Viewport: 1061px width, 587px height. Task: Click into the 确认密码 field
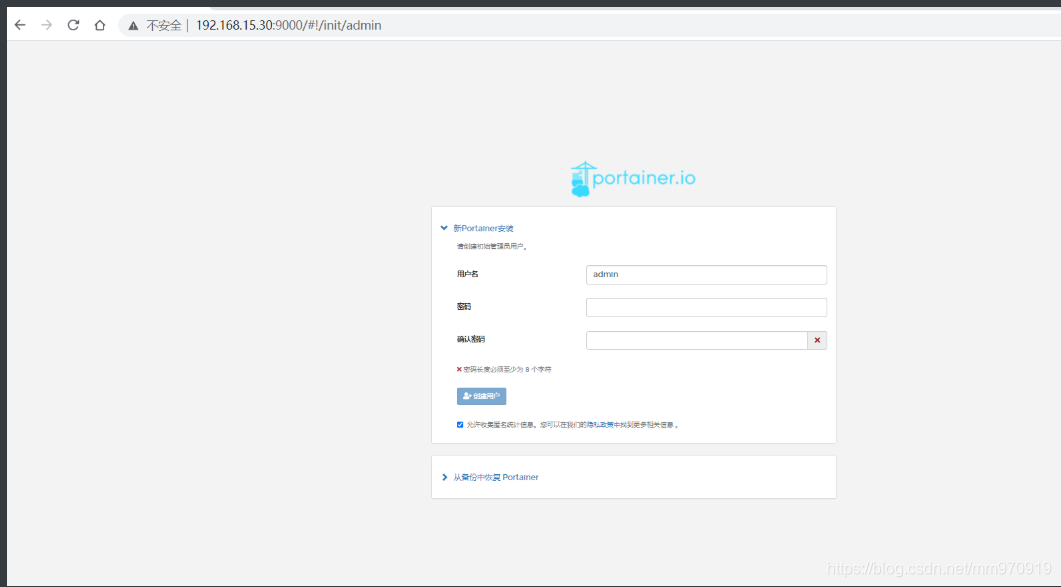point(696,341)
